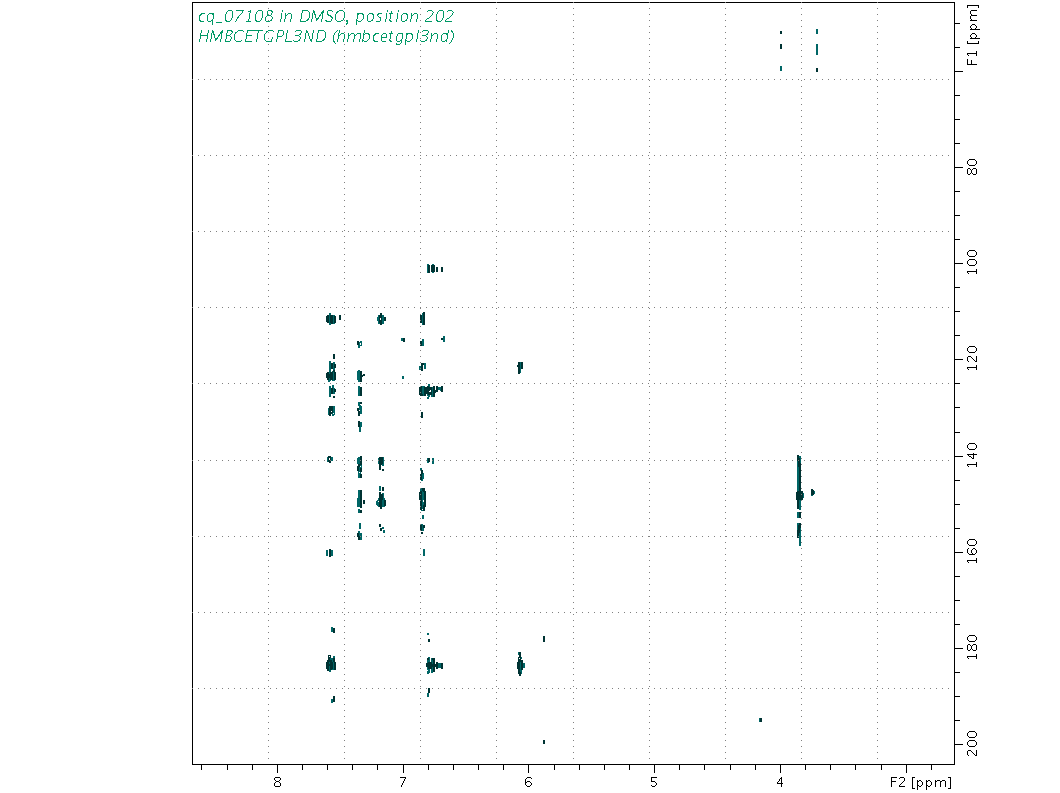Select the cross peak near 6.1 ppm, 184 ppm
The height and width of the screenshot is (793, 1060).
point(520,665)
